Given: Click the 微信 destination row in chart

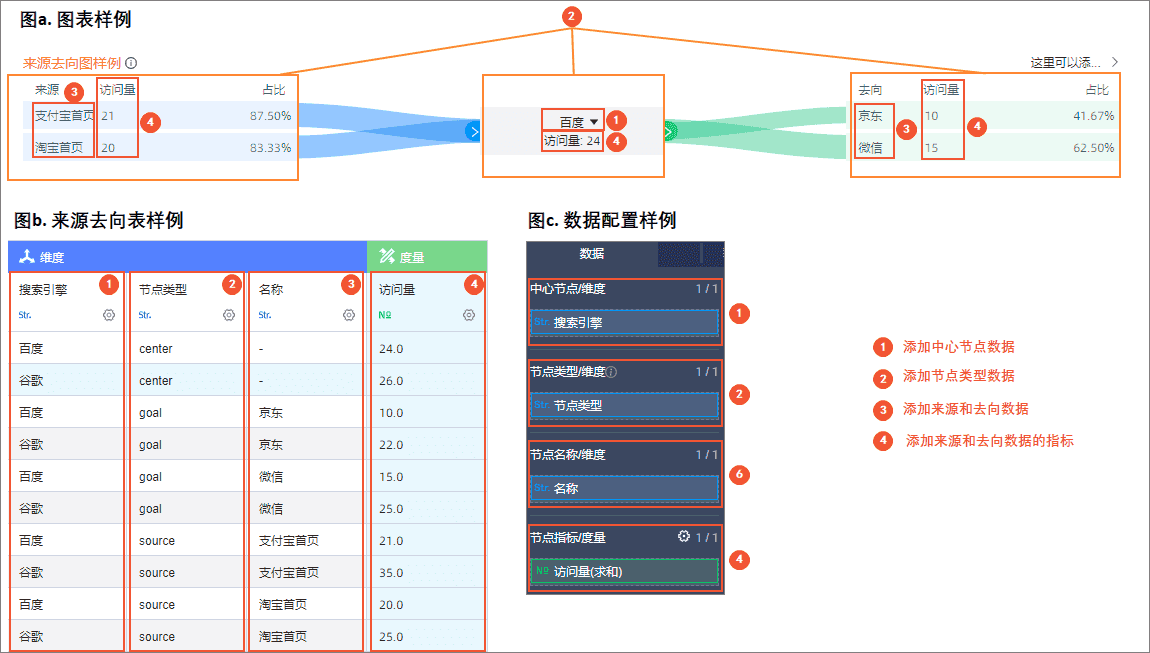Looking at the screenshot, I should click(x=984, y=147).
